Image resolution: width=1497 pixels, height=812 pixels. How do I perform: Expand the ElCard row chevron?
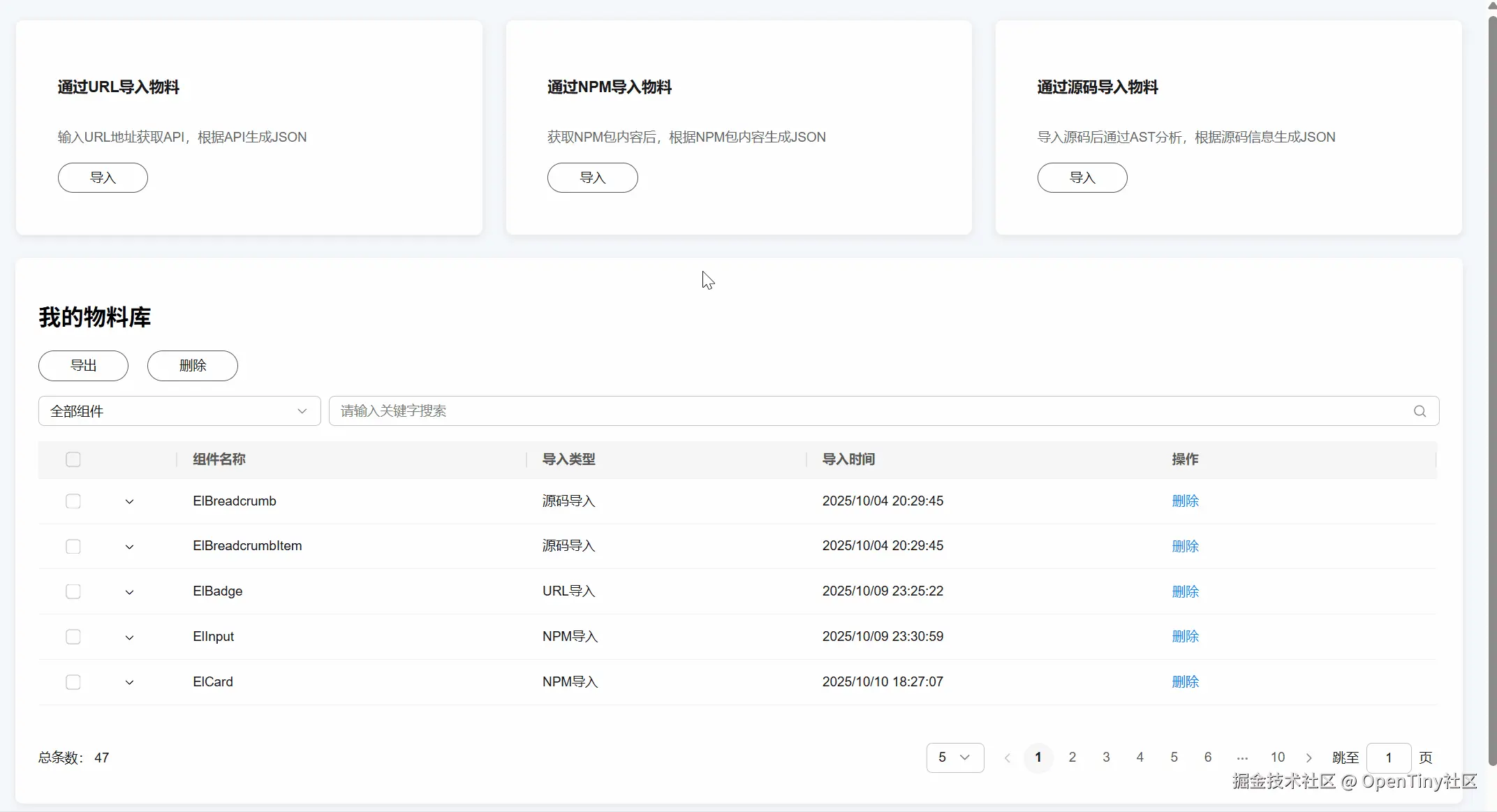coord(129,682)
